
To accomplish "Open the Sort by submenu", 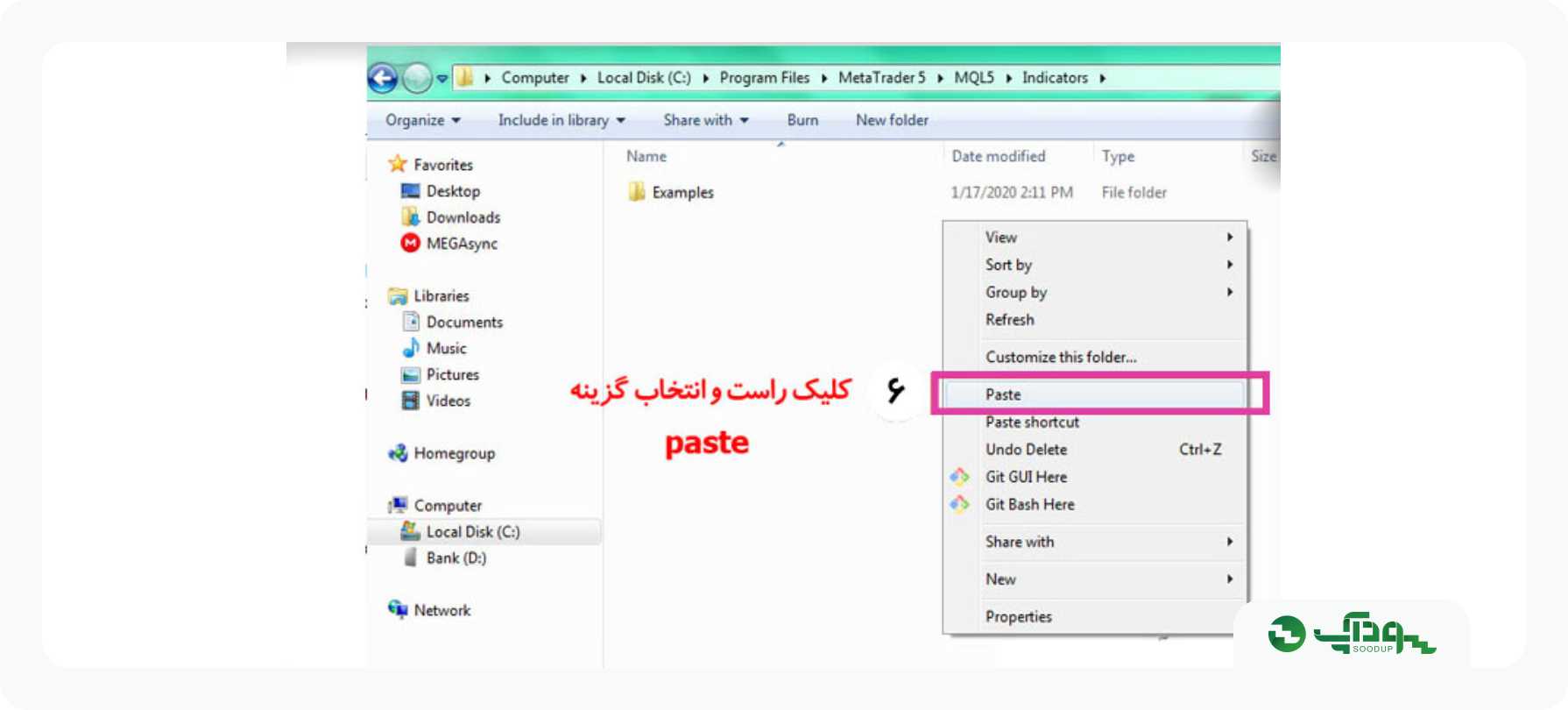I will point(1094,265).
